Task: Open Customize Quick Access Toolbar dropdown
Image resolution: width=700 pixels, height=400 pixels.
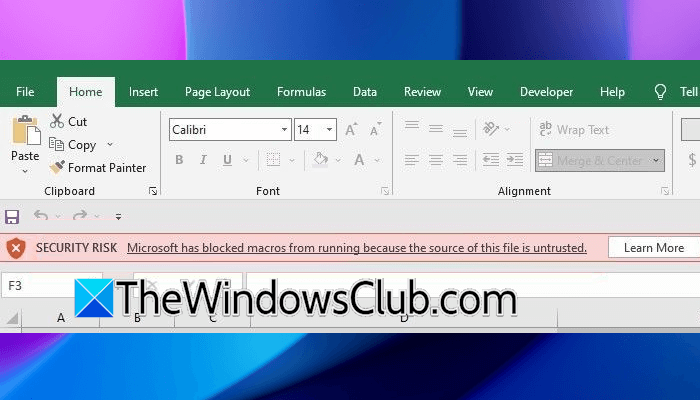Action: 118,217
